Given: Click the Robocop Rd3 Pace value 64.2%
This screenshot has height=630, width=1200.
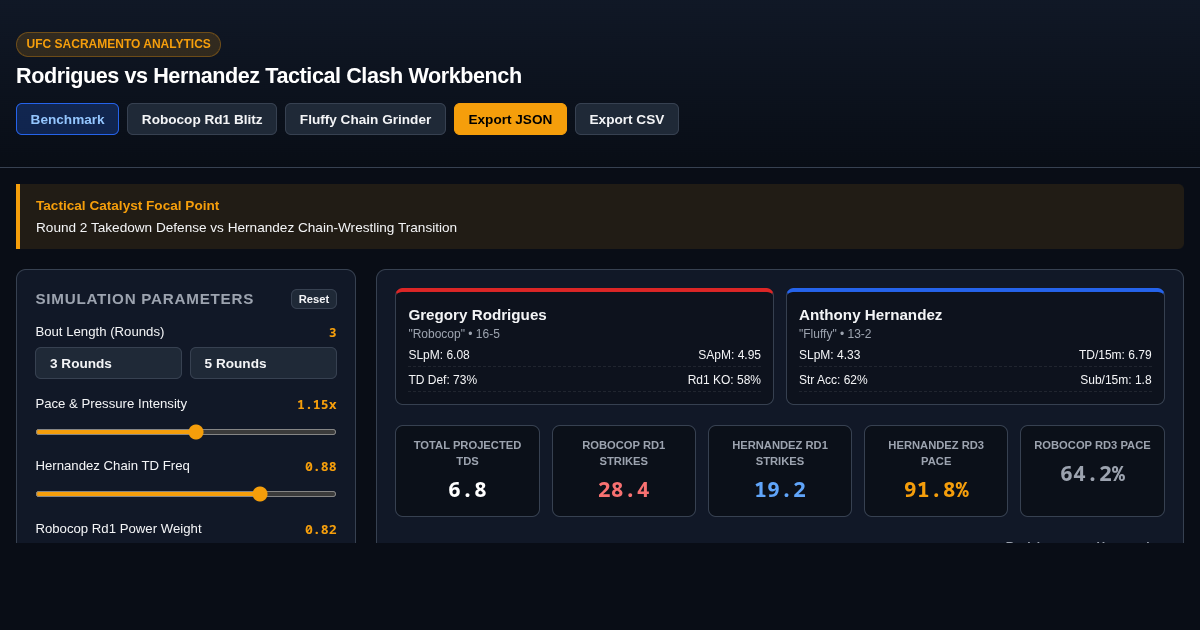Looking at the screenshot, I should 1092,474.
